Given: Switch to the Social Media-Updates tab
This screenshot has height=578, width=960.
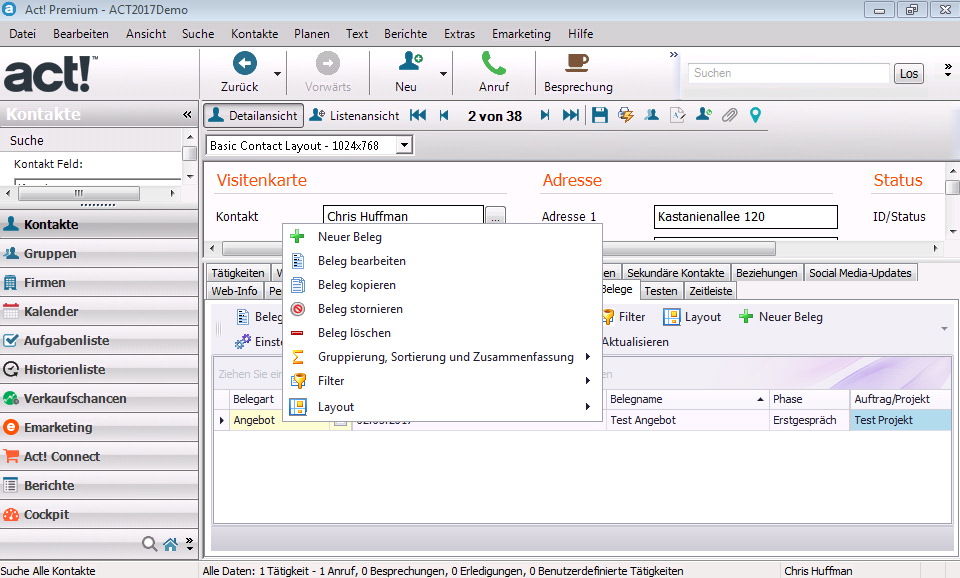Looking at the screenshot, I should (860, 272).
